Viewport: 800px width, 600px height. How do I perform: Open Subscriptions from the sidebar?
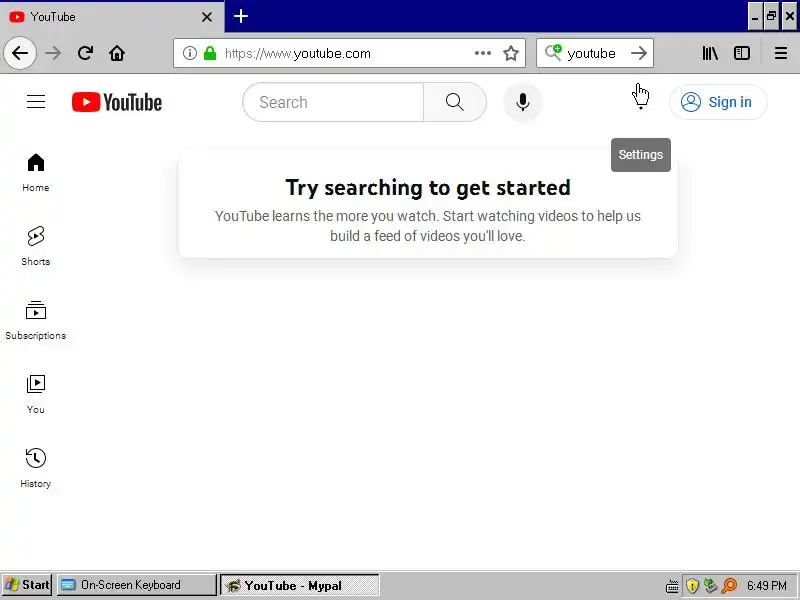point(36,320)
